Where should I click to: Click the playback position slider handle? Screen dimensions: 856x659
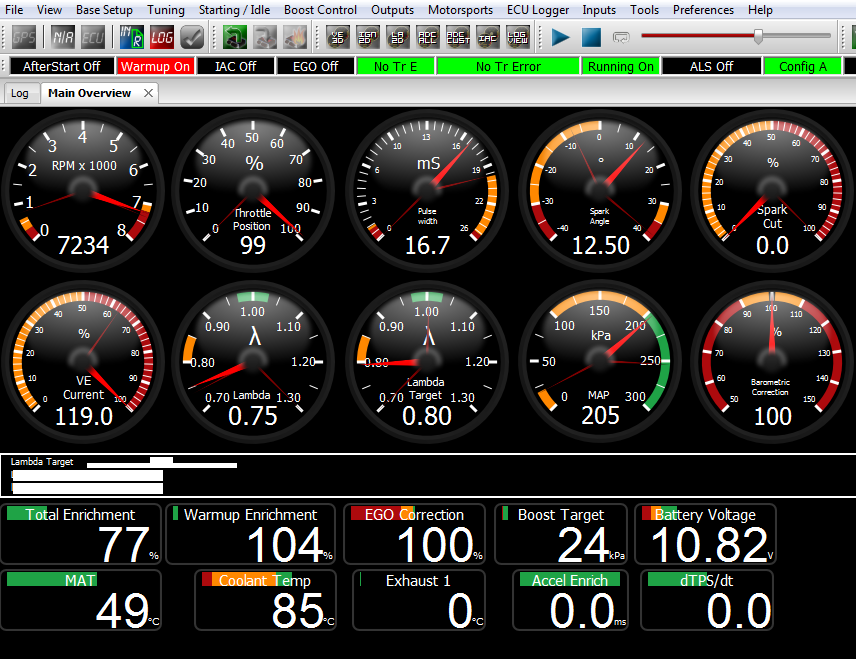(x=758, y=37)
